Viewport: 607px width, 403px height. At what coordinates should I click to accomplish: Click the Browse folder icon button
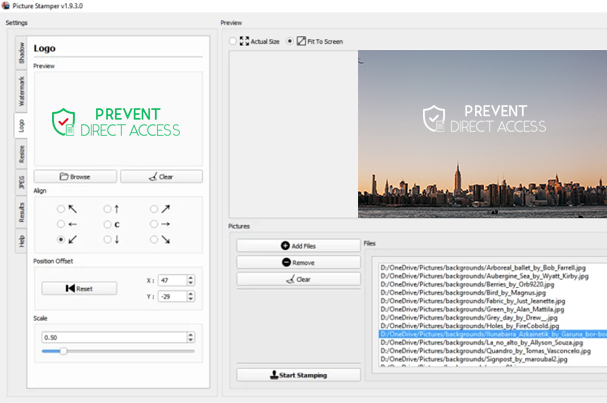pos(74,177)
